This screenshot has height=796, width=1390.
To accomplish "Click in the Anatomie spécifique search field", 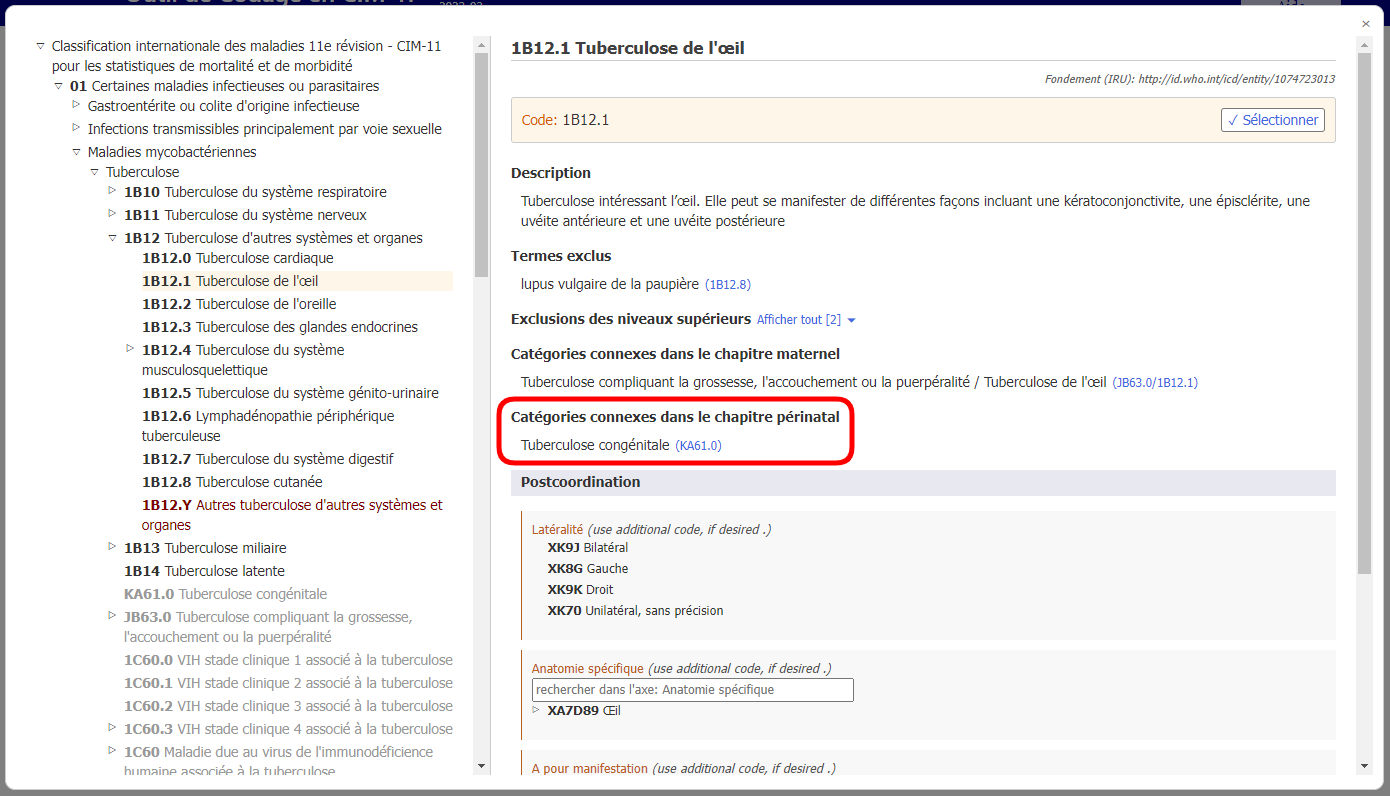I will (692, 690).
